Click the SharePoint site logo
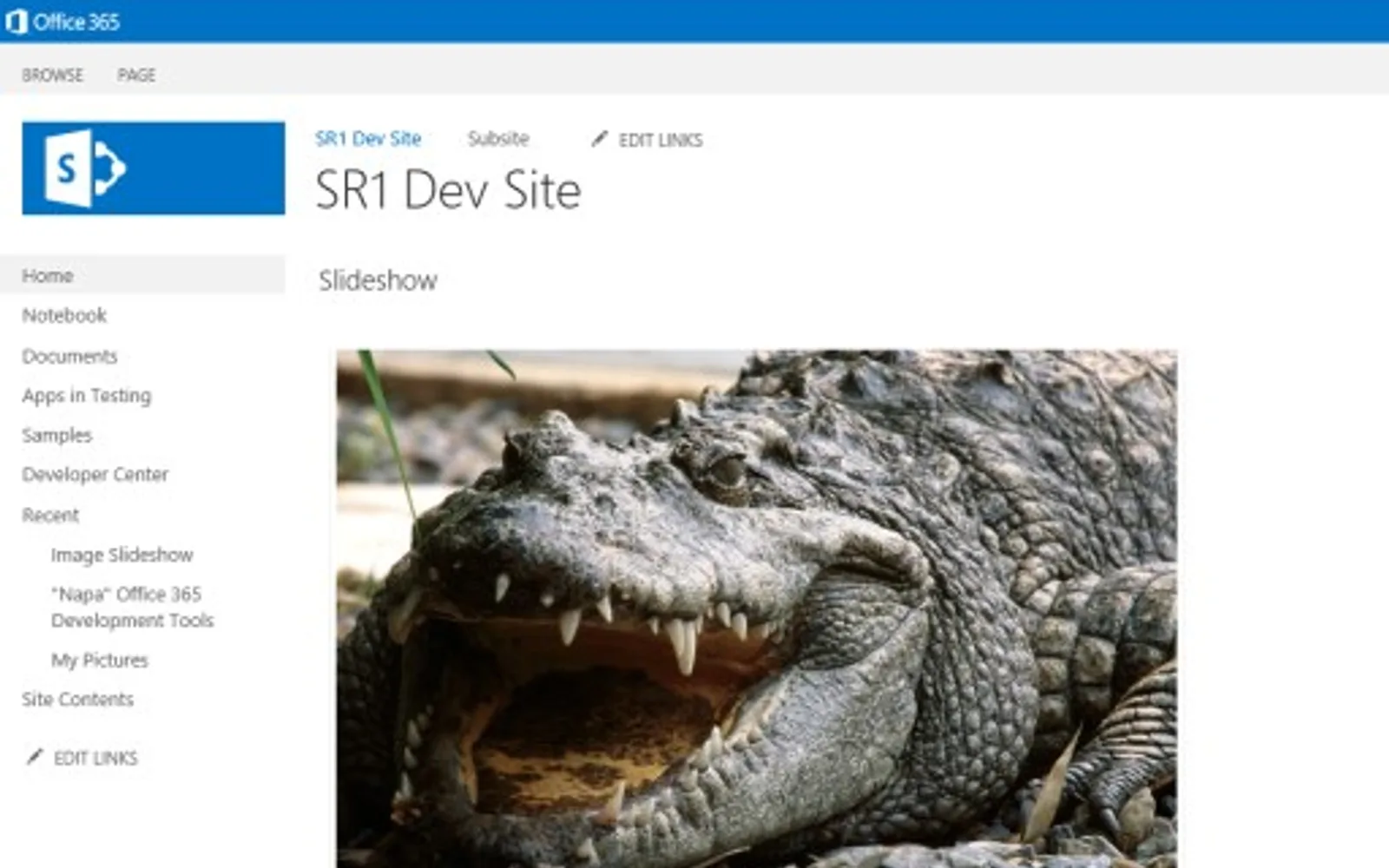1389x868 pixels. 154,168
